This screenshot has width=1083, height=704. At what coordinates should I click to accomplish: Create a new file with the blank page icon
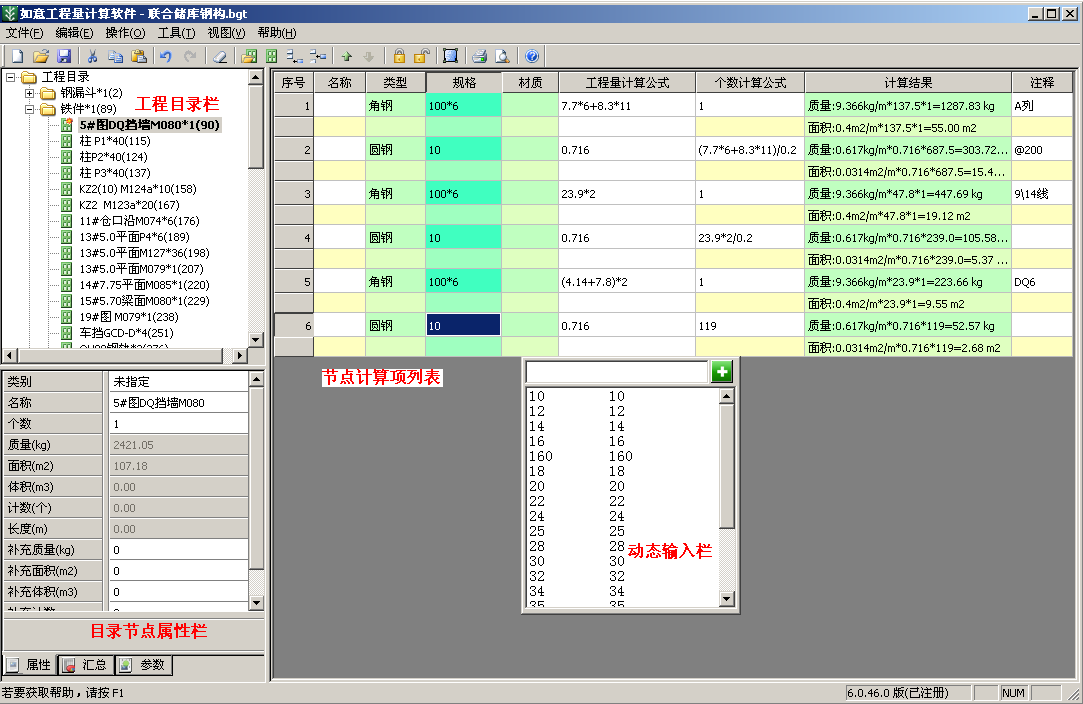tap(18, 56)
